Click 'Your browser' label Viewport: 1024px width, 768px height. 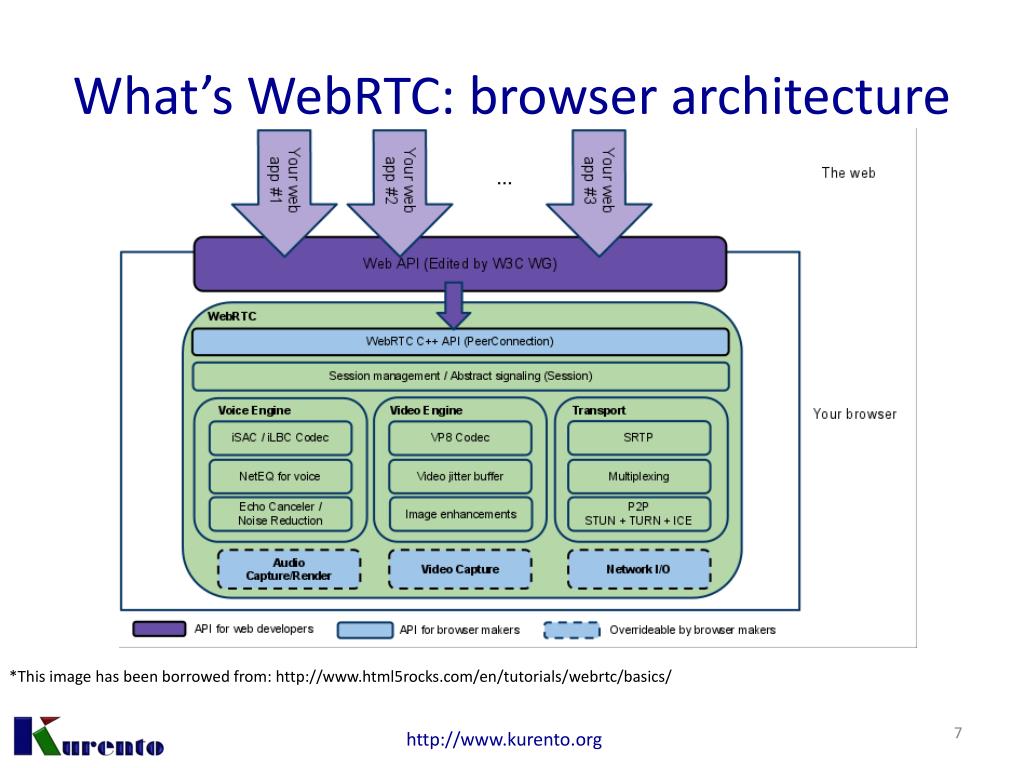[x=854, y=414]
